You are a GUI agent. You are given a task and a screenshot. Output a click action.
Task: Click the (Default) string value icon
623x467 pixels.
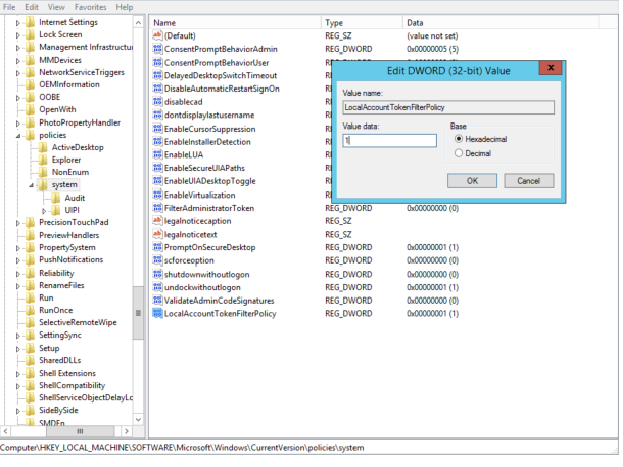tap(156, 35)
